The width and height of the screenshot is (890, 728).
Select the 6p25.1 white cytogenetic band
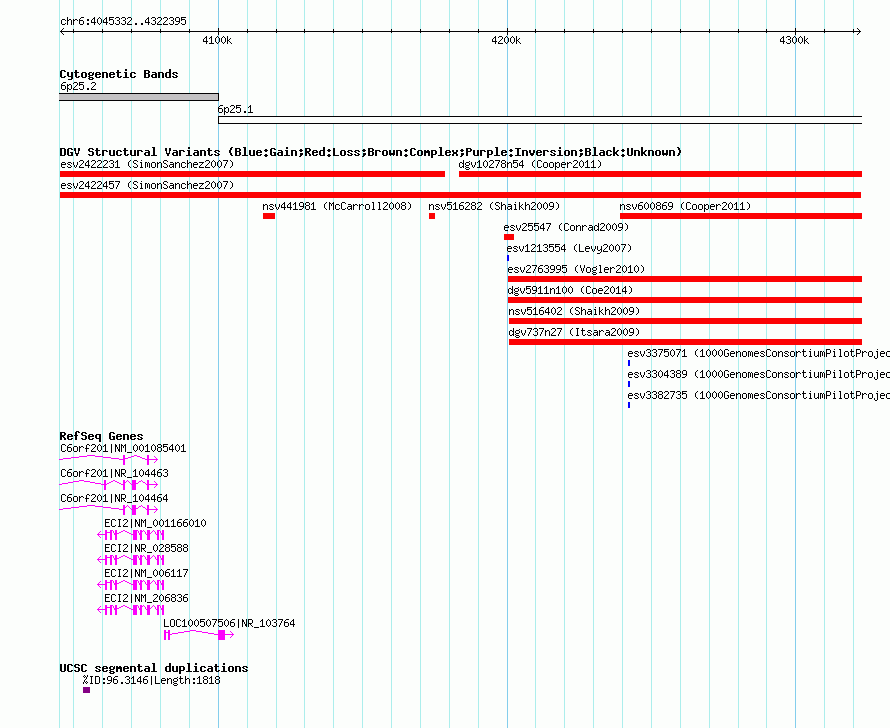coord(540,120)
